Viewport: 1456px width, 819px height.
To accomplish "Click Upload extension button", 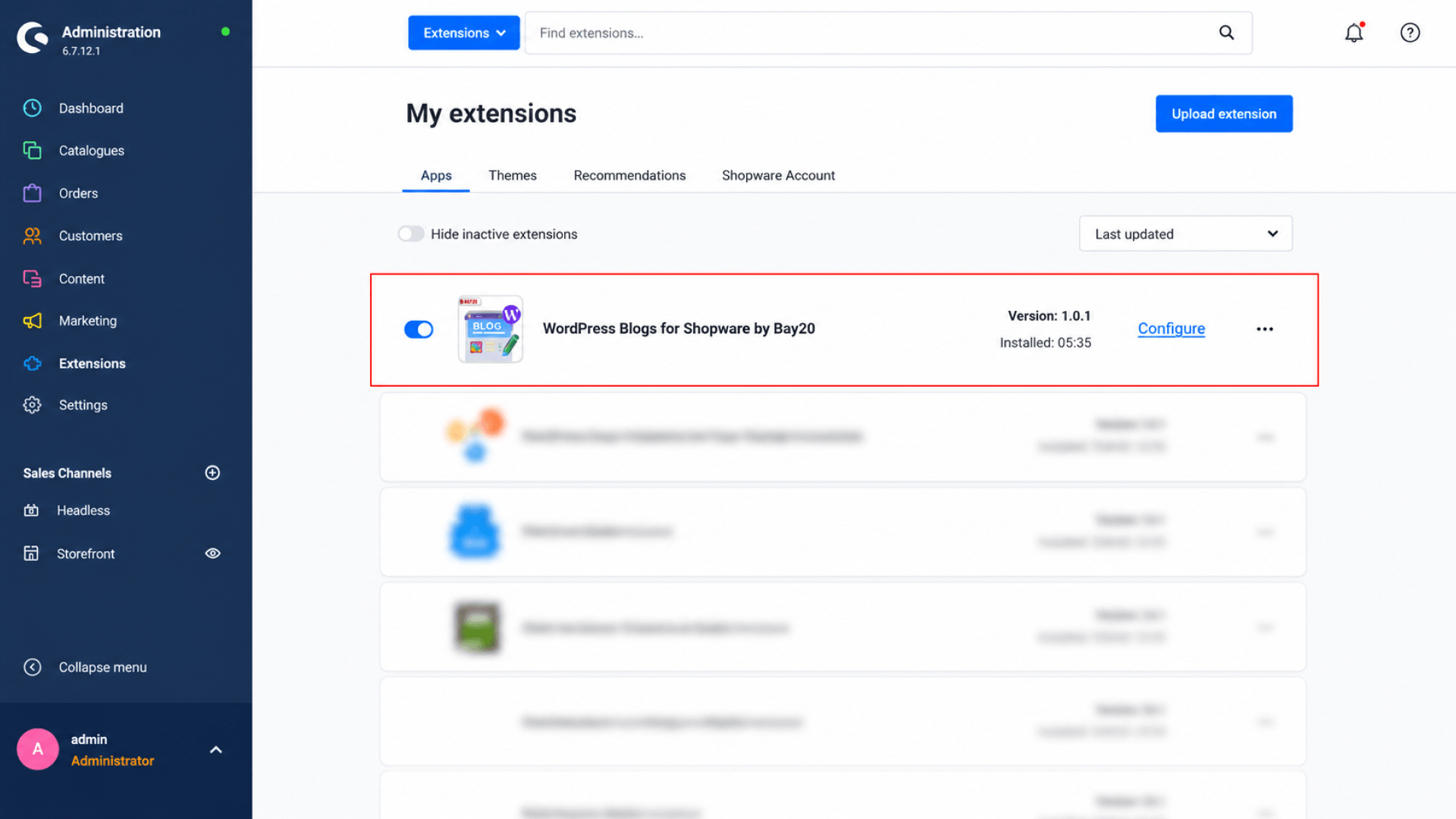I will click(1224, 114).
